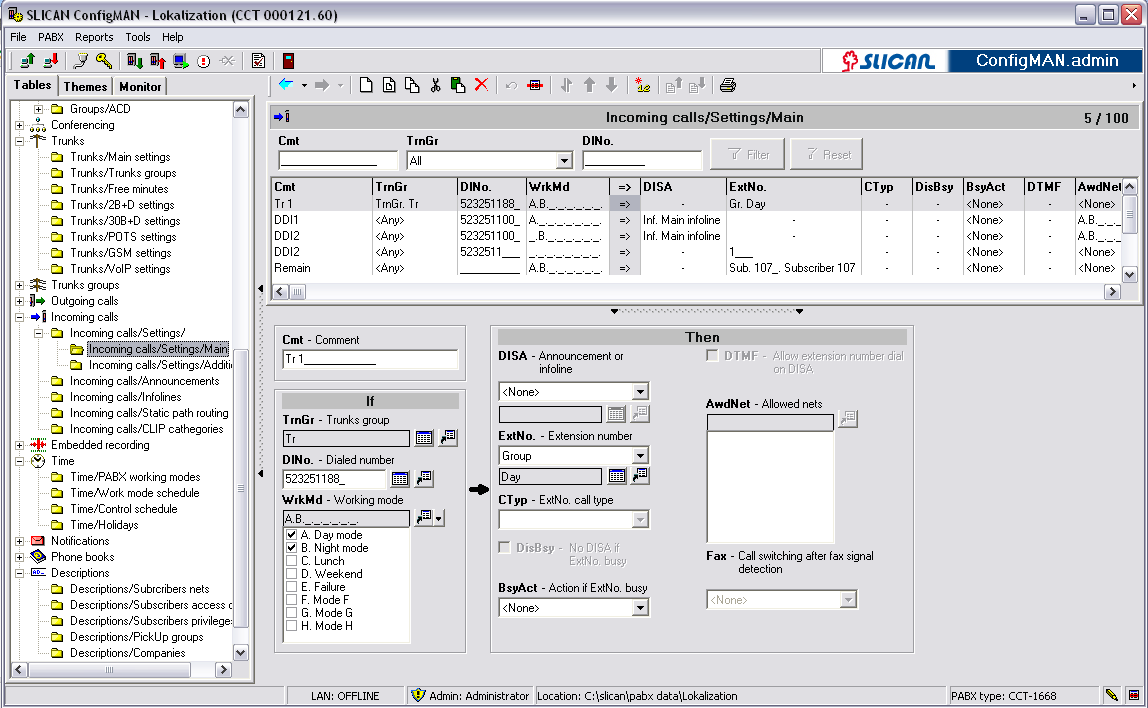Click the printer icon

[x=728, y=85]
